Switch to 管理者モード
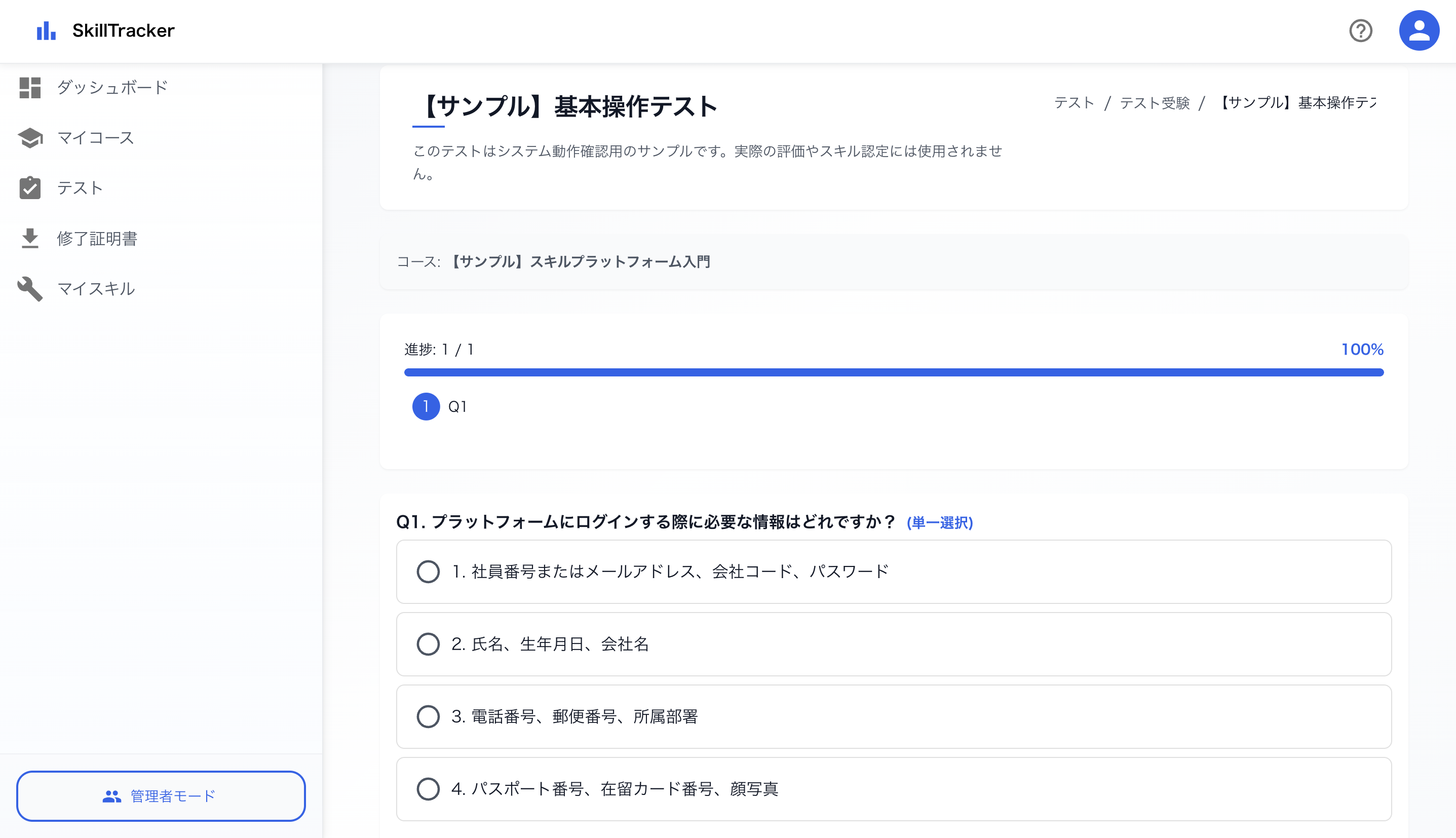This screenshot has width=1456, height=838. click(161, 796)
